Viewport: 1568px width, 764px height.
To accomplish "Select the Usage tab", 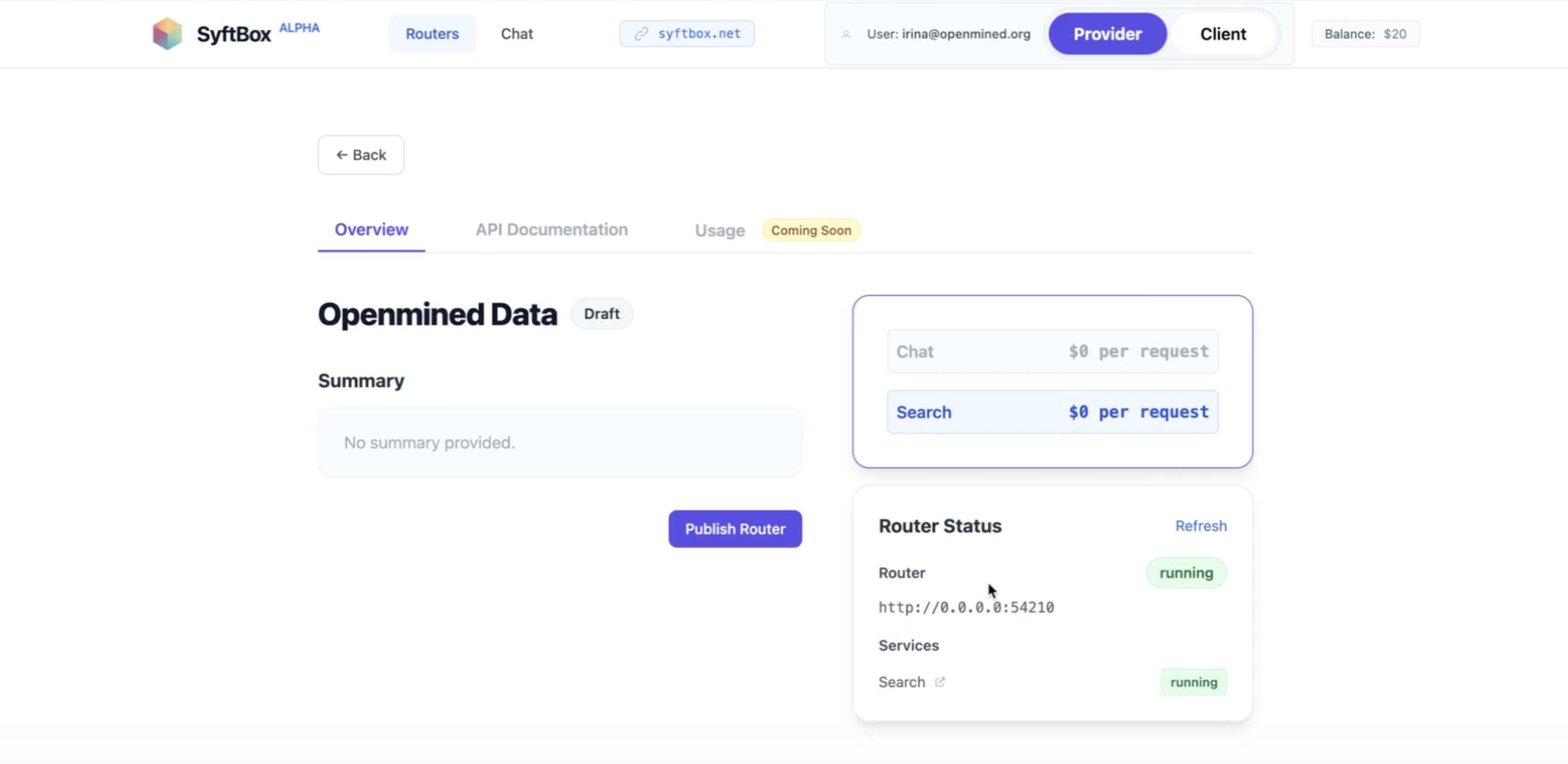I will pyautogui.click(x=720, y=230).
